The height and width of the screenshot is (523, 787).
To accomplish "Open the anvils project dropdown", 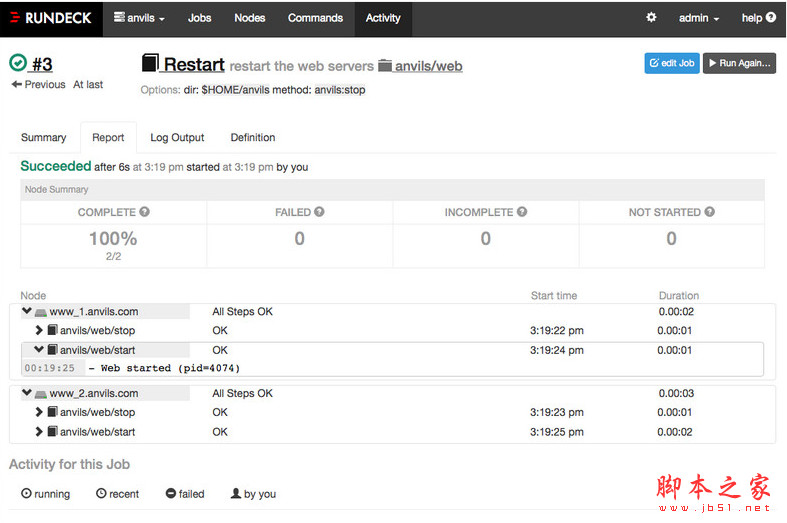I will point(139,18).
